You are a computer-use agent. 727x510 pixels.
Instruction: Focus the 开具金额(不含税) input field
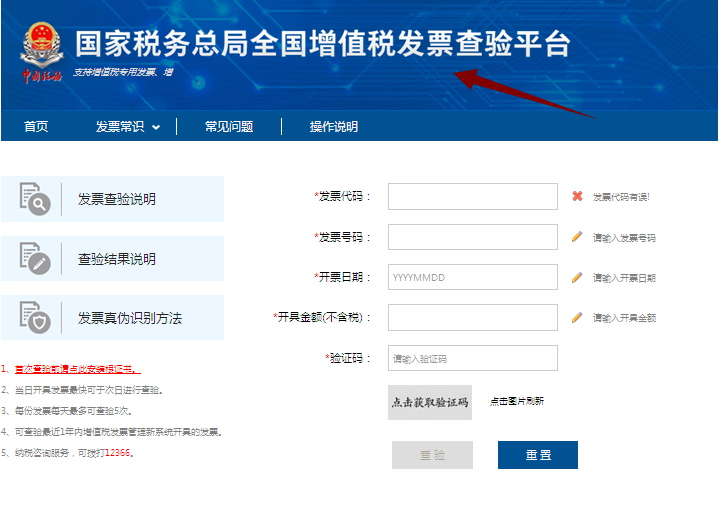coord(473,318)
